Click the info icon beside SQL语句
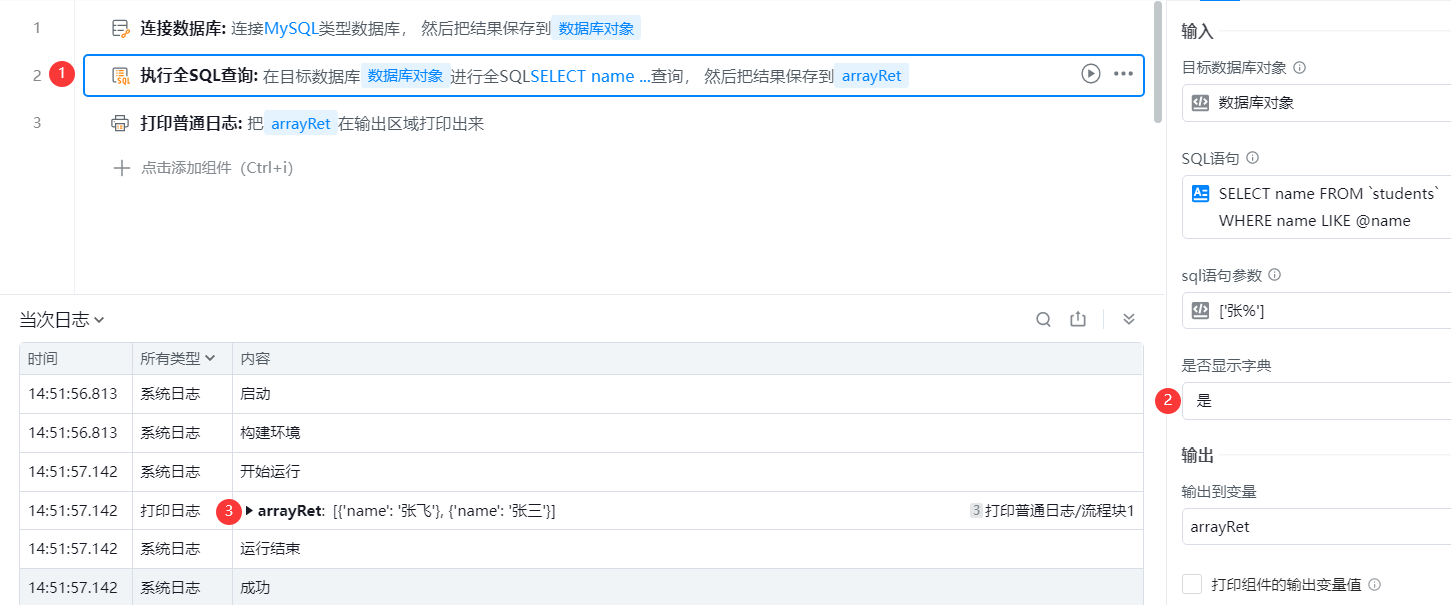Screen dimensions: 1451x605 [x=1253, y=158]
